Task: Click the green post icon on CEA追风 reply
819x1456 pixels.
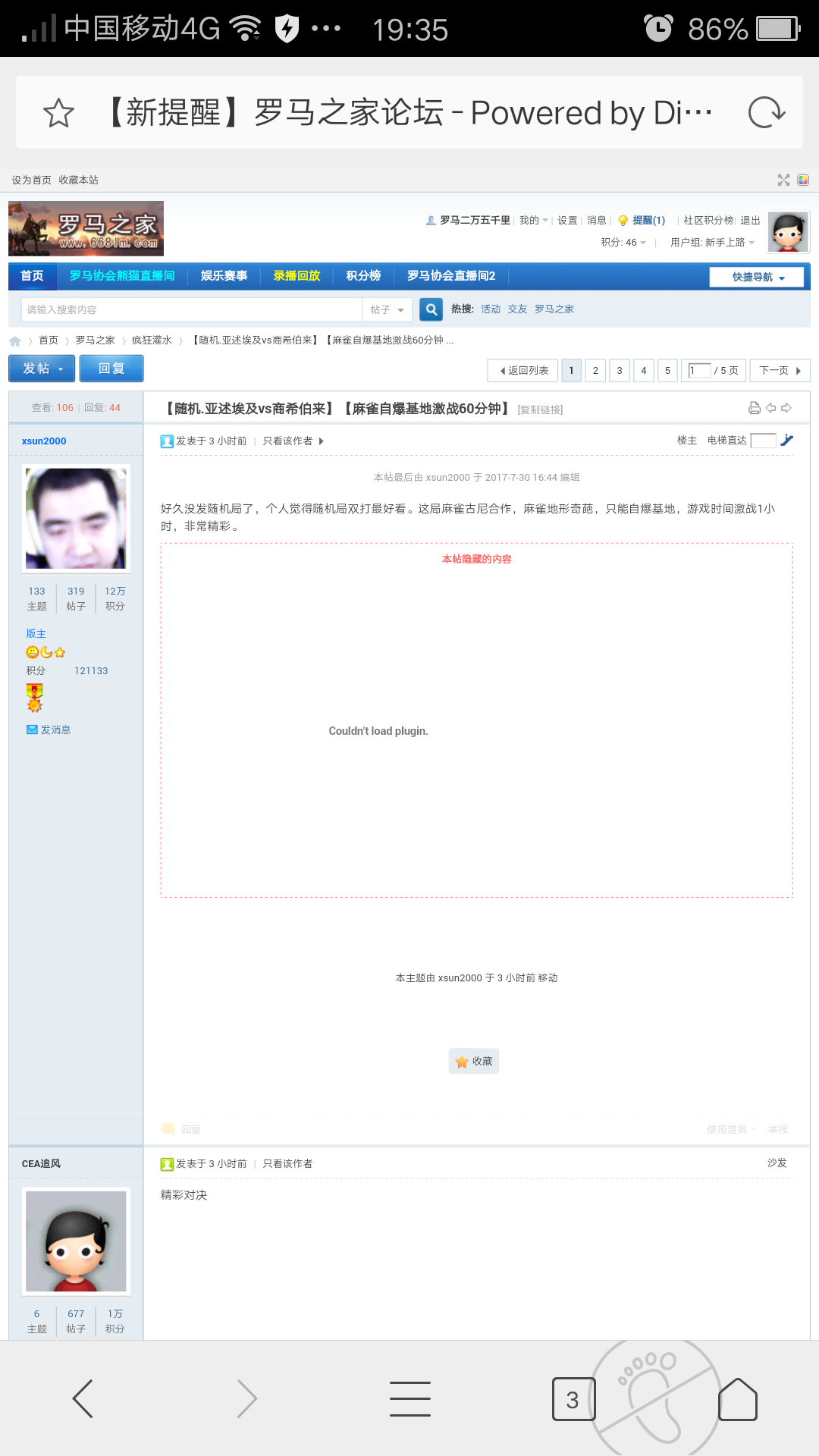Action: click(x=167, y=1164)
